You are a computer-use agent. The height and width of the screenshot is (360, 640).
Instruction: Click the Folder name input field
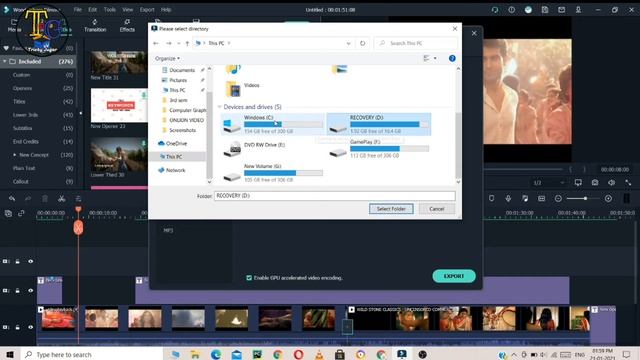[x=335, y=196]
